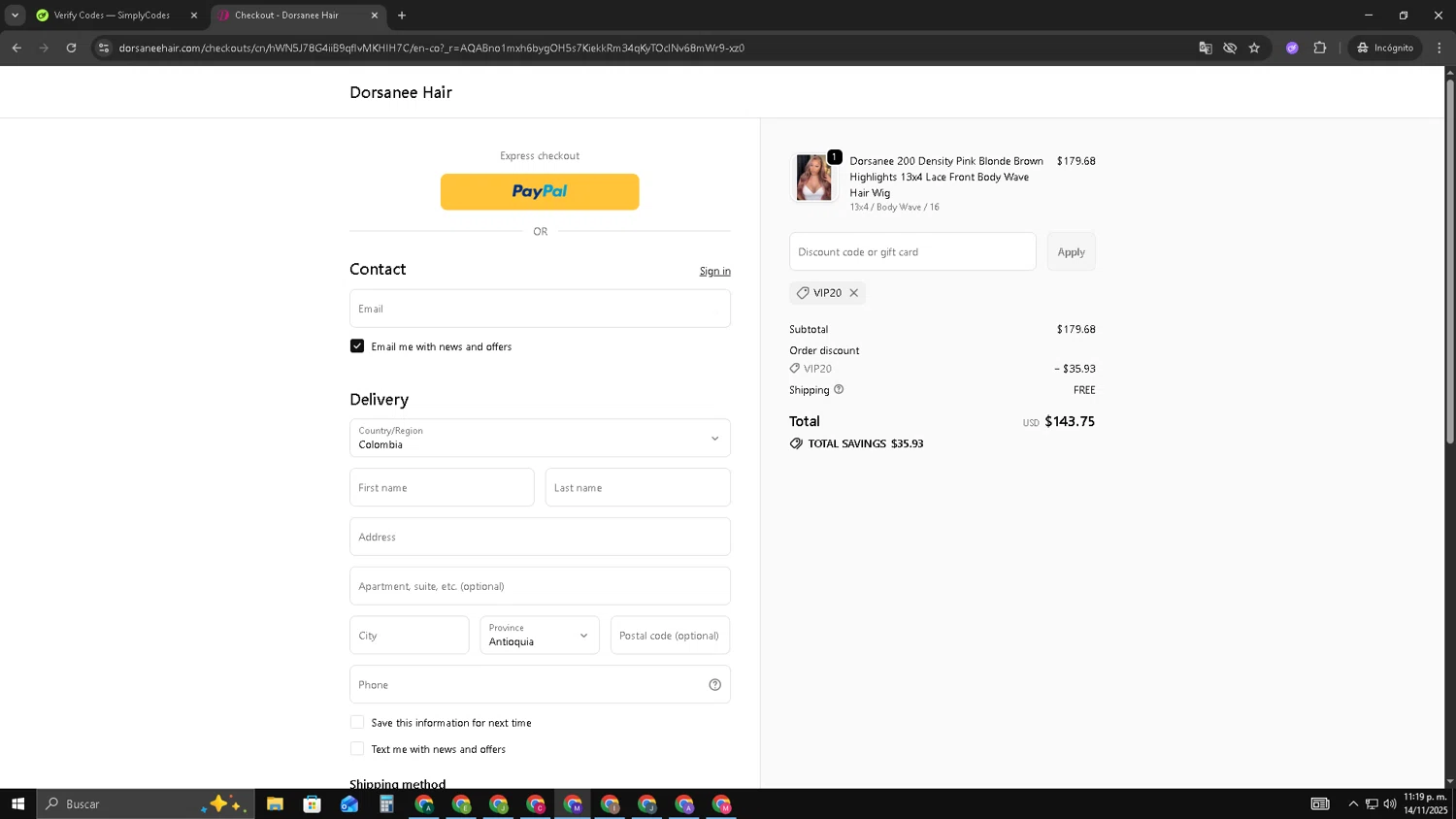
Task: Open network icon in system tray
Action: 1372,803
